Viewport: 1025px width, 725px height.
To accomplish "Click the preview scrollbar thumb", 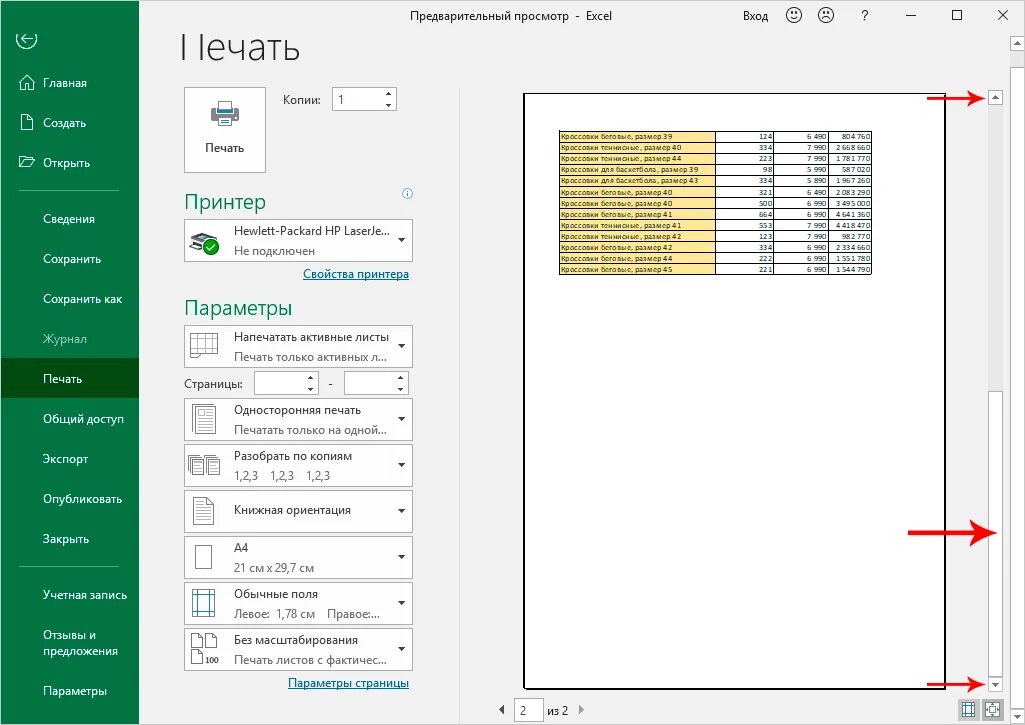I will [995, 533].
